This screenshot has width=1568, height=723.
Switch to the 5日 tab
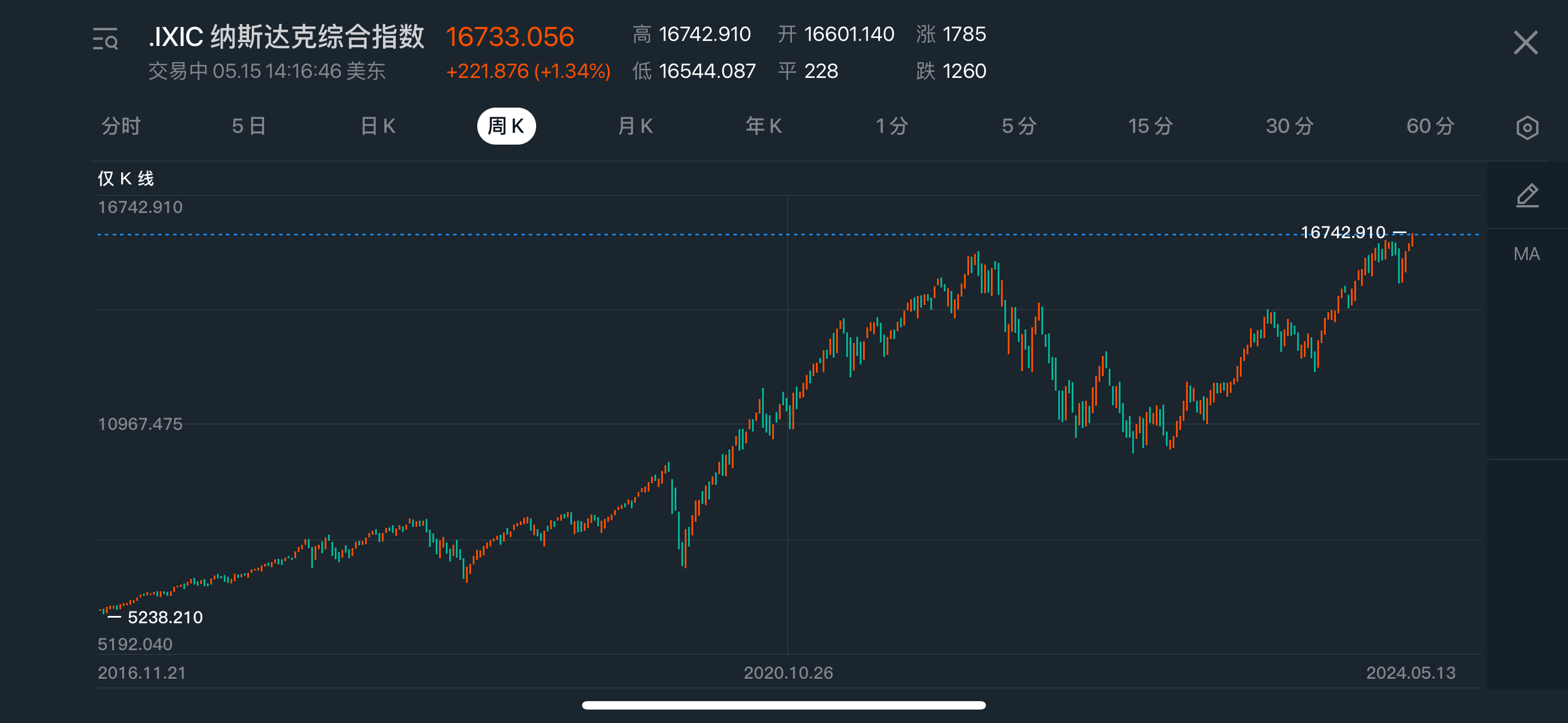(249, 126)
